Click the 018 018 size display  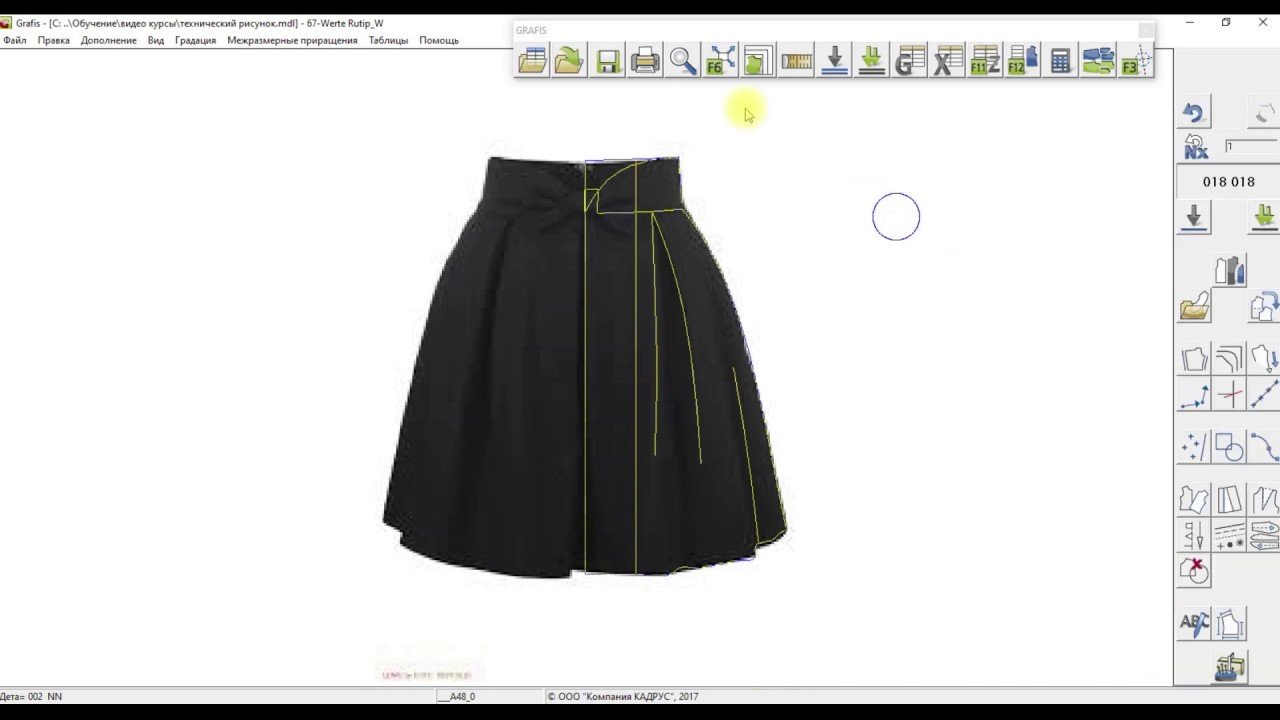(1229, 182)
